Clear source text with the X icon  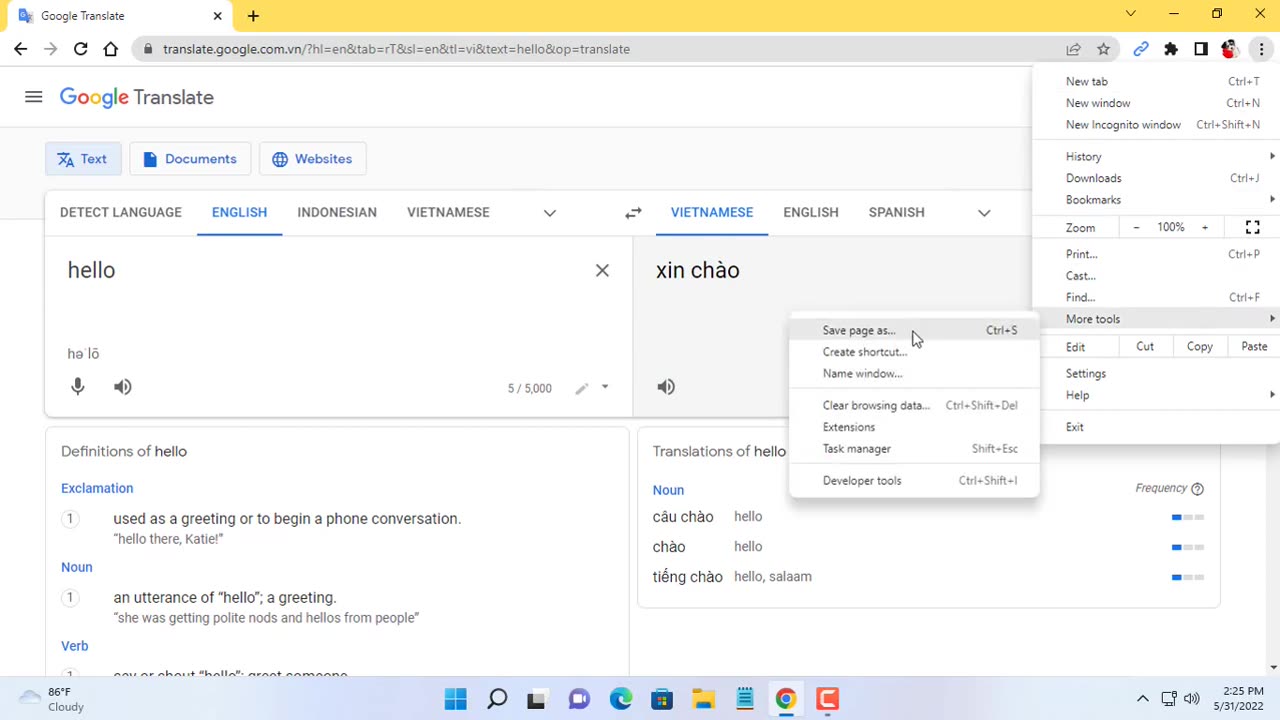click(602, 271)
